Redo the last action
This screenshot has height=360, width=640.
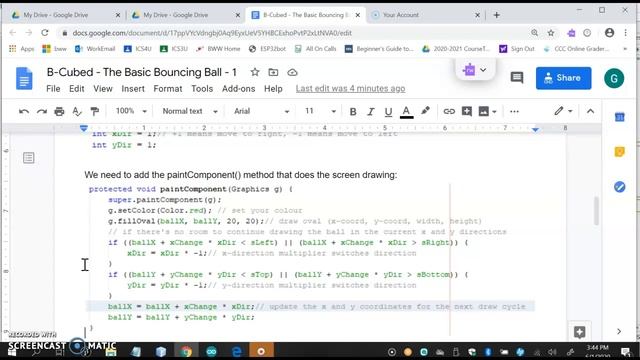pos(42,111)
